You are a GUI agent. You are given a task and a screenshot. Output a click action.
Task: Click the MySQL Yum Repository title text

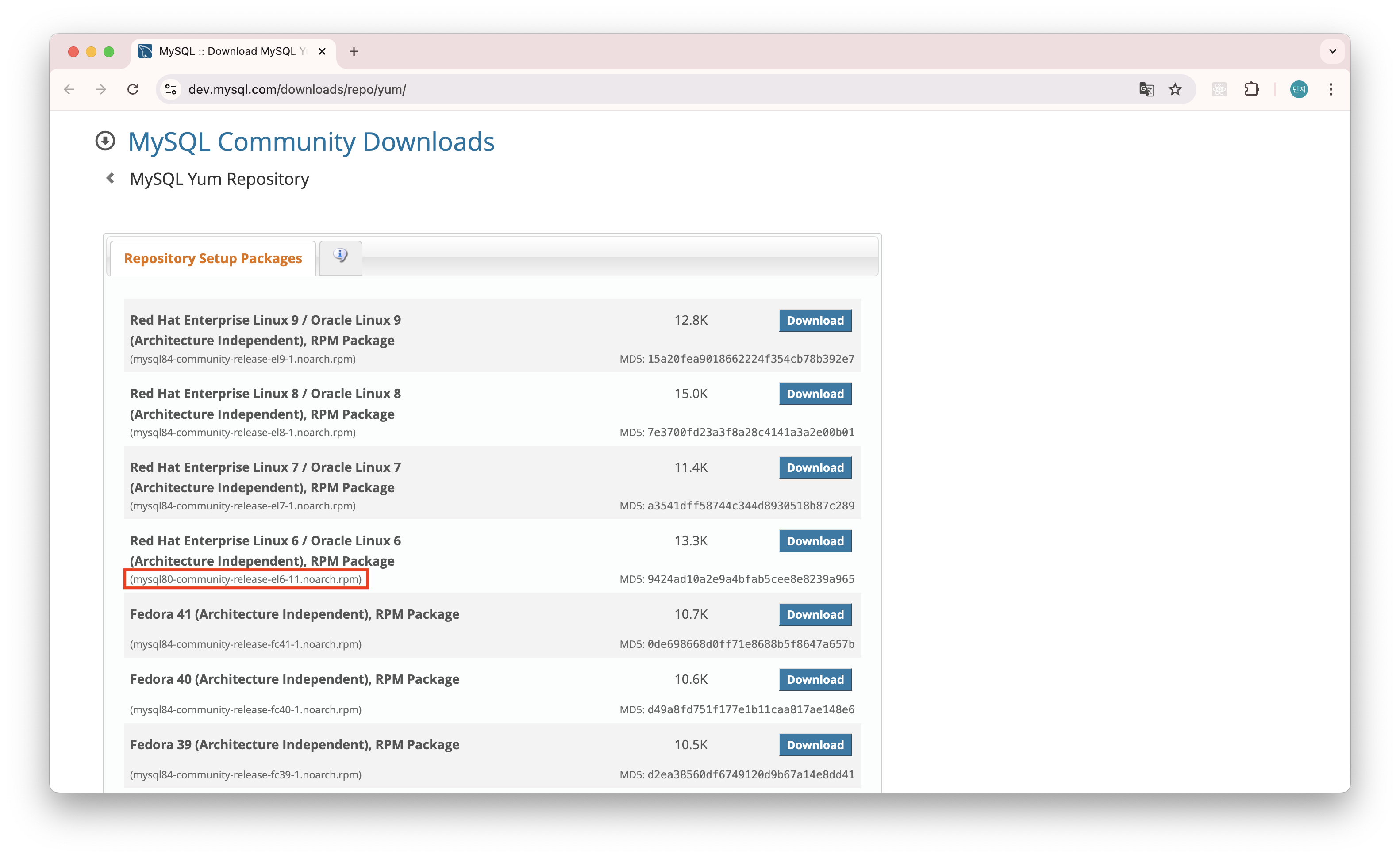coord(219,179)
